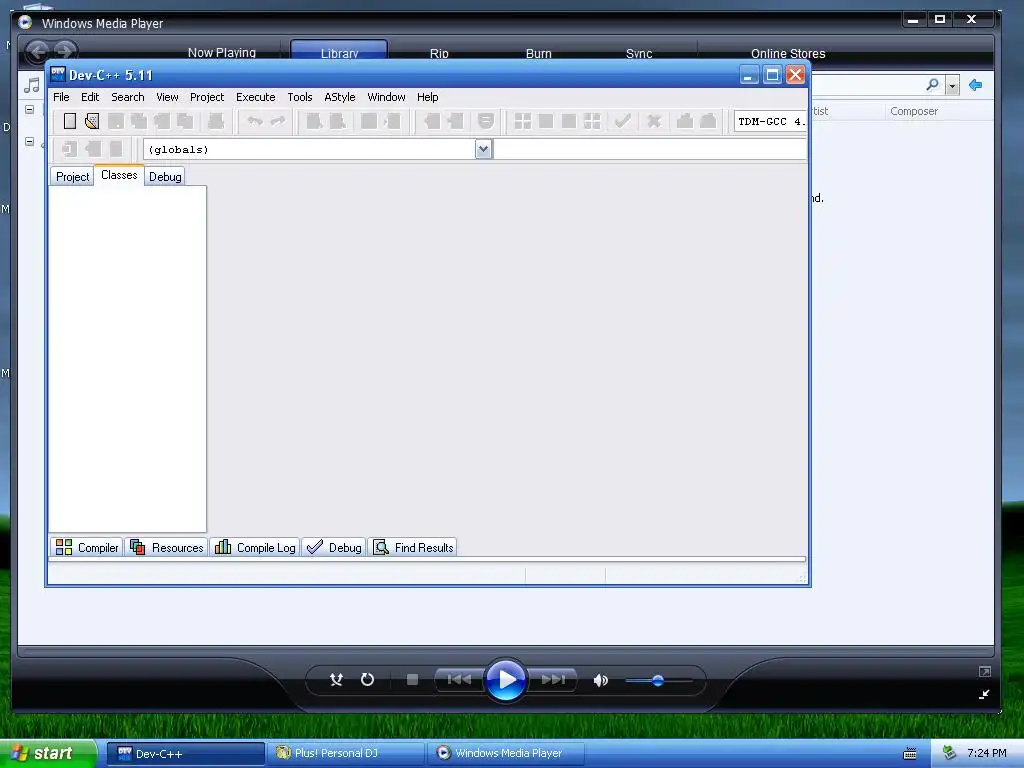
Task: Turn repeat on in Media Player
Action: (368, 680)
